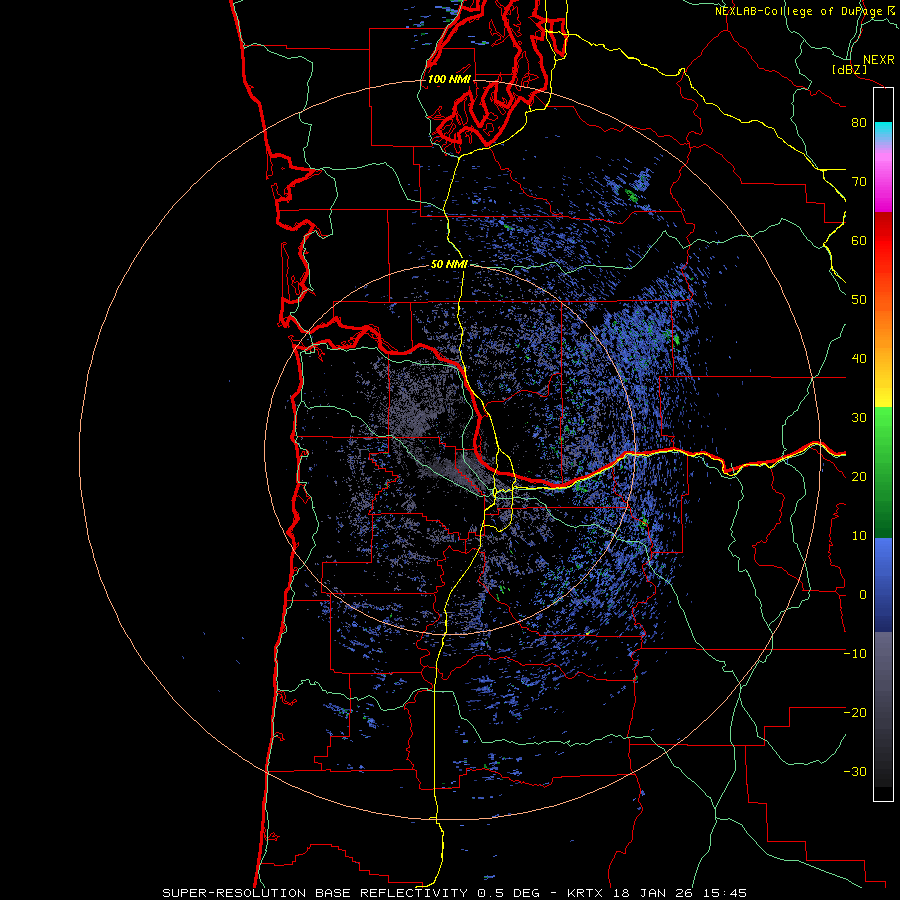The width and height of the screenshot is (900, 900).
Task: Click the 100 NMI range ring label
Action: click(x=449, y=79)
